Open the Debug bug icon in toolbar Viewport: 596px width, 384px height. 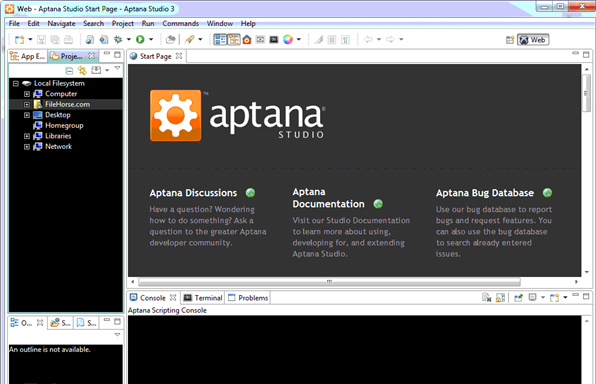pos(118,40)
